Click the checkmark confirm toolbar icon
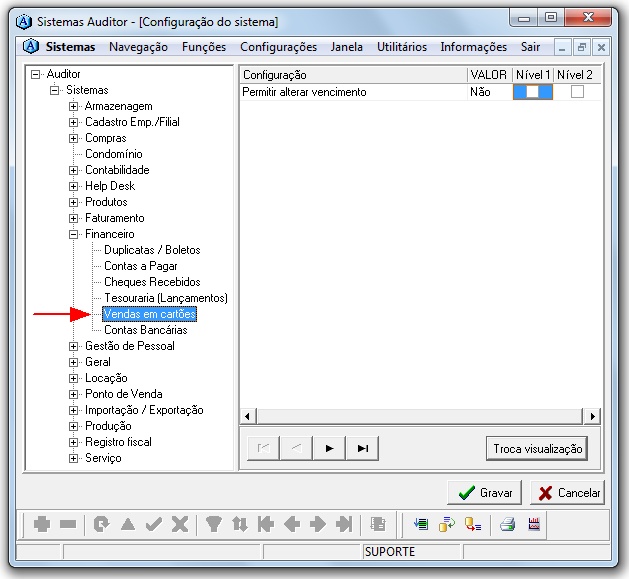Viewport: 629px width, 579px height. pos(154,524)
